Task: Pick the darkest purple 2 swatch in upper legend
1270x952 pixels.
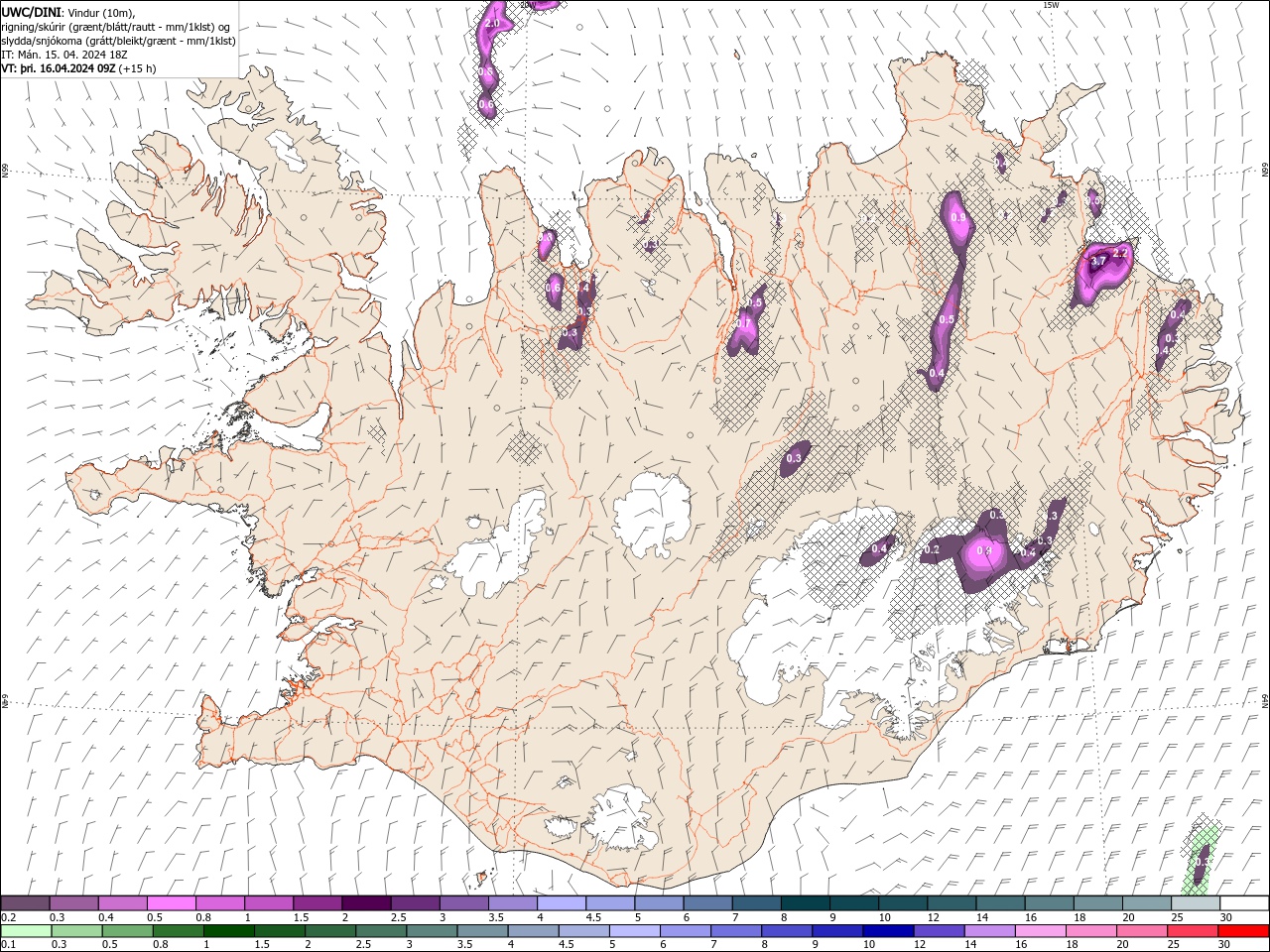Action: [366, 903]
